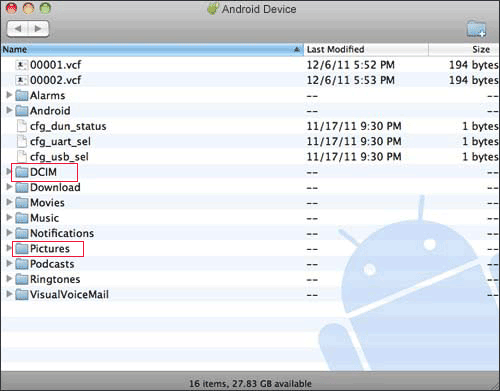Screen dimensions: 500x391
Task: Select the 00002.vcf file name
Action: 56,80
